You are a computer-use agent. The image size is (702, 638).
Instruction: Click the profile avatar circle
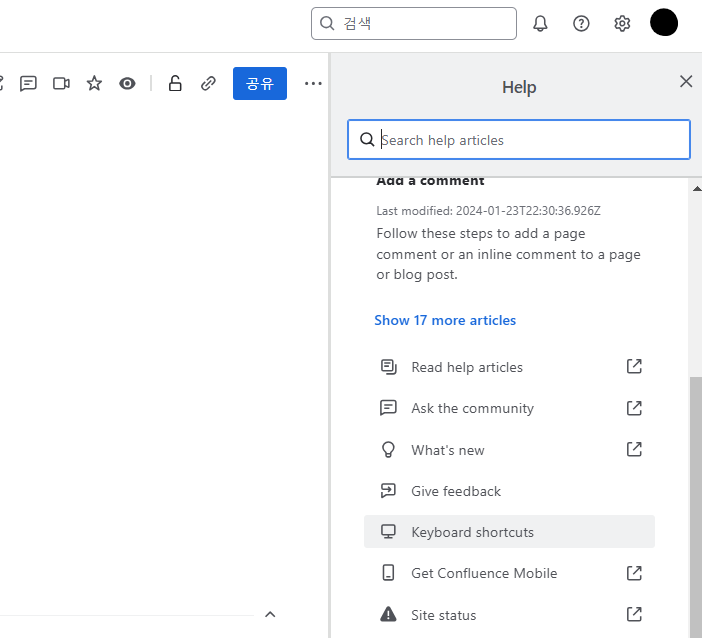[x=664, y=23]
